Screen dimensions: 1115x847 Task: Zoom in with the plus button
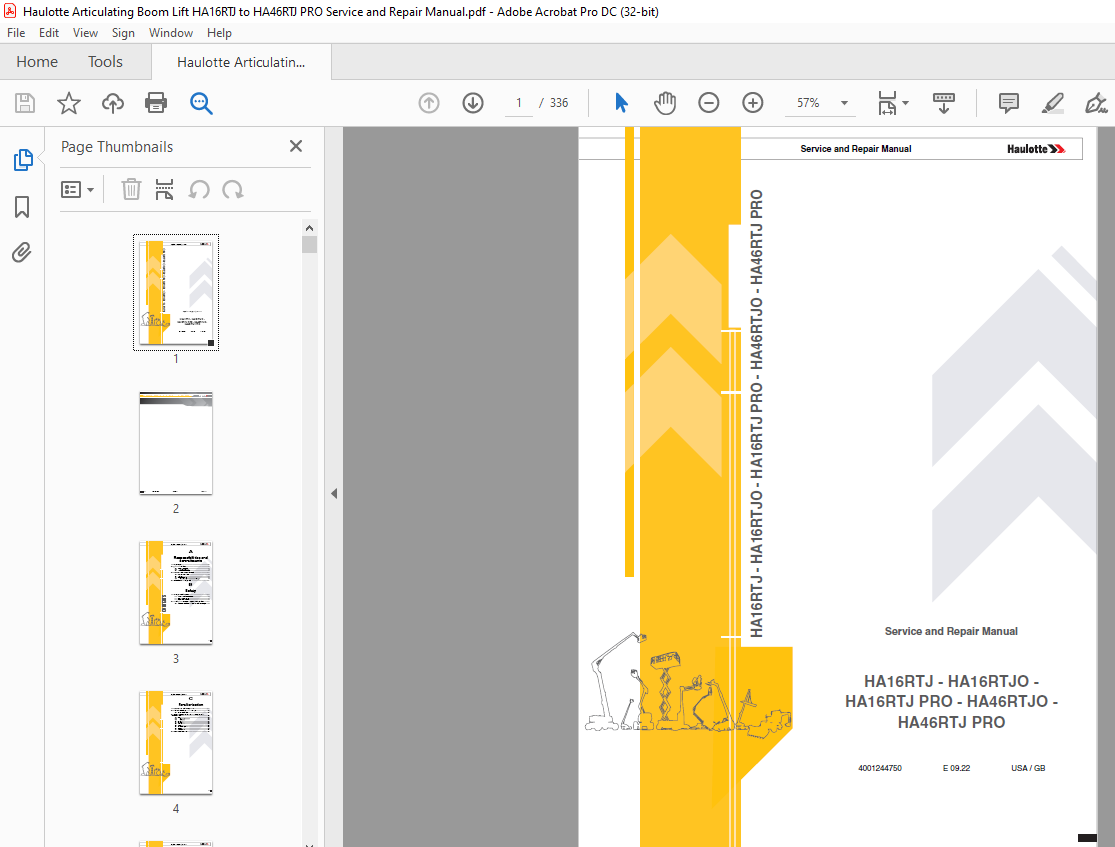point(752,103)
